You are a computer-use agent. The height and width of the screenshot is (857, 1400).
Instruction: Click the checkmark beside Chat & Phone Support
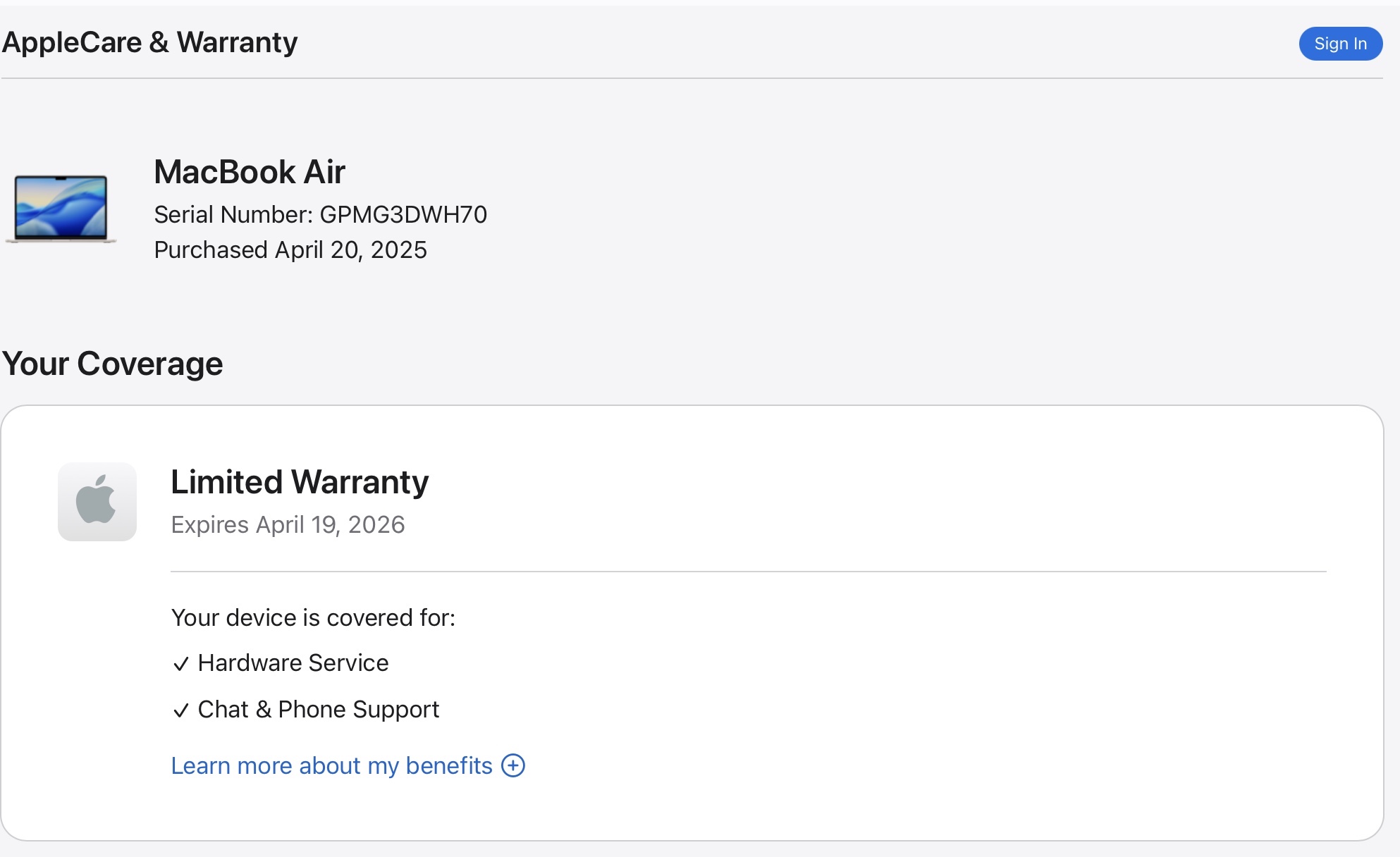point(181,710)
